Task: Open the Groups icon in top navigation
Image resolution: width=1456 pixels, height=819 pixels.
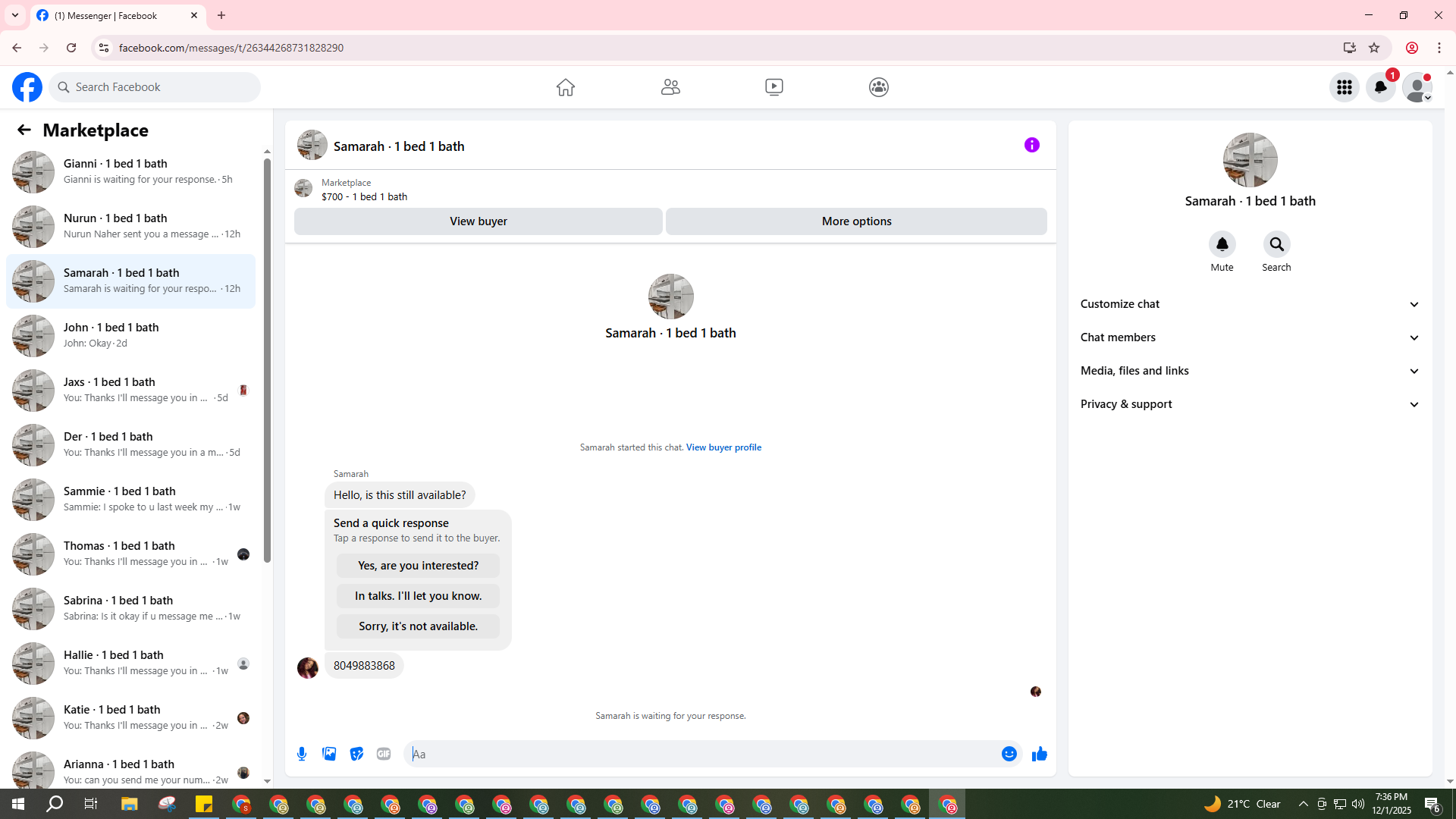Action: pos(879,87)
